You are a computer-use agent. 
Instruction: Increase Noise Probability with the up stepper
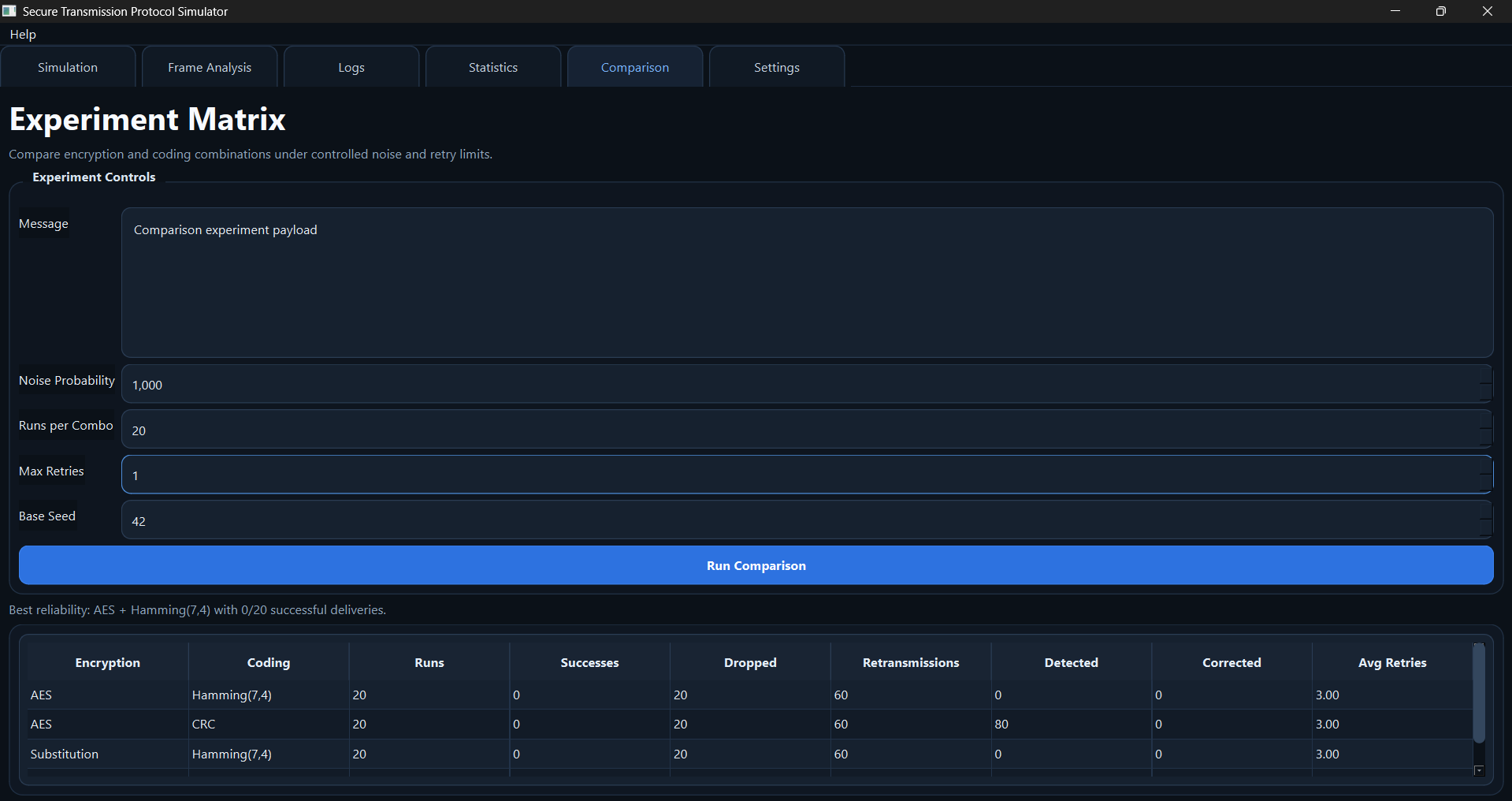pyautogui.click(x=1486, y=374)
